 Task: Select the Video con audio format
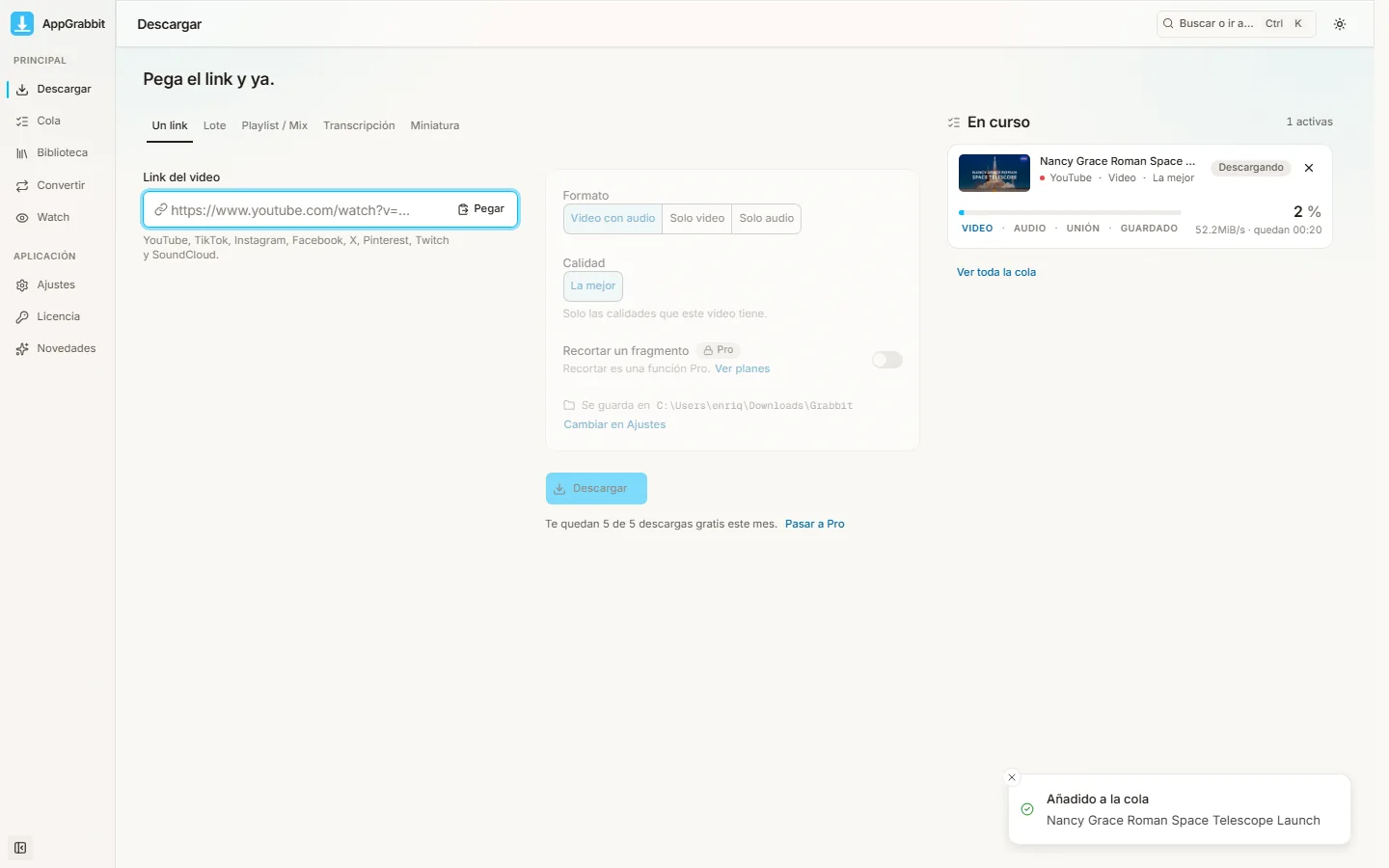613,219
